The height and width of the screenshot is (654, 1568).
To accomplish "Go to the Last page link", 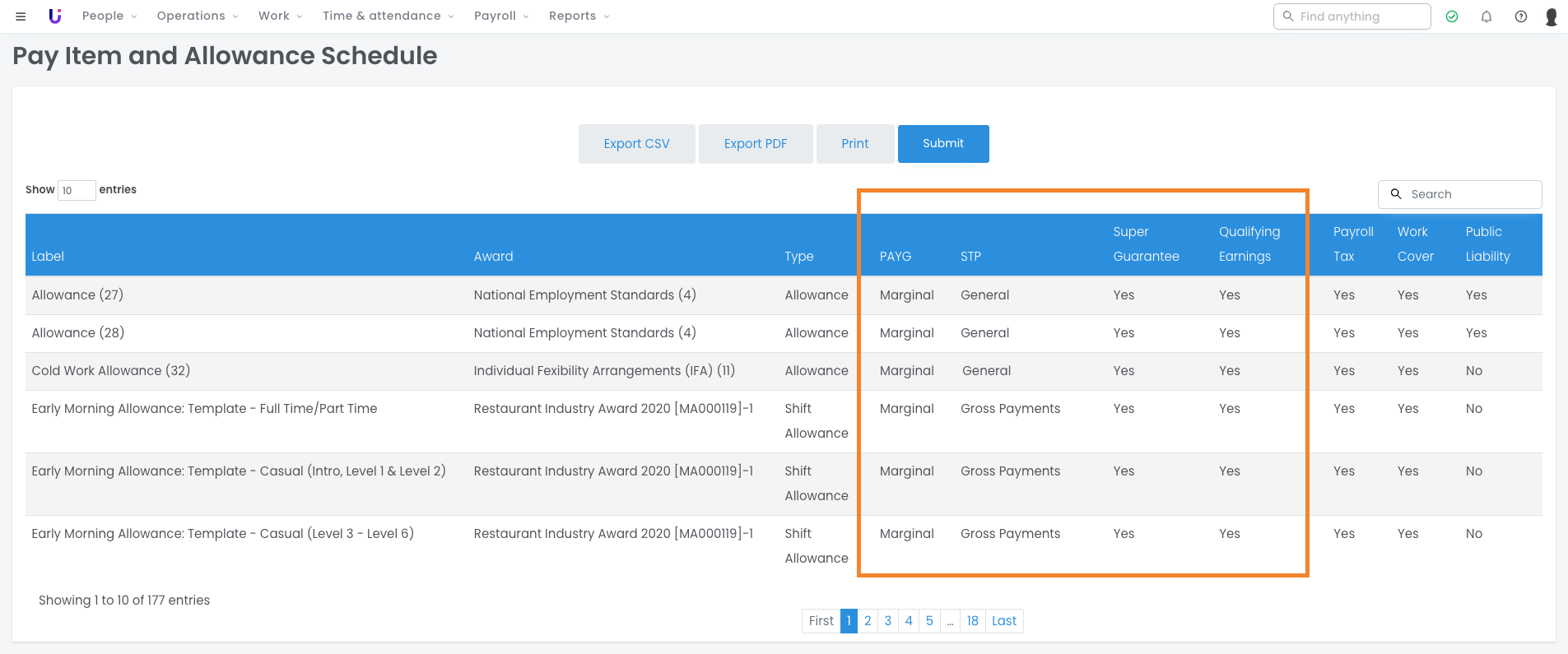I will pyautogui.click(x=1004, y=621).
